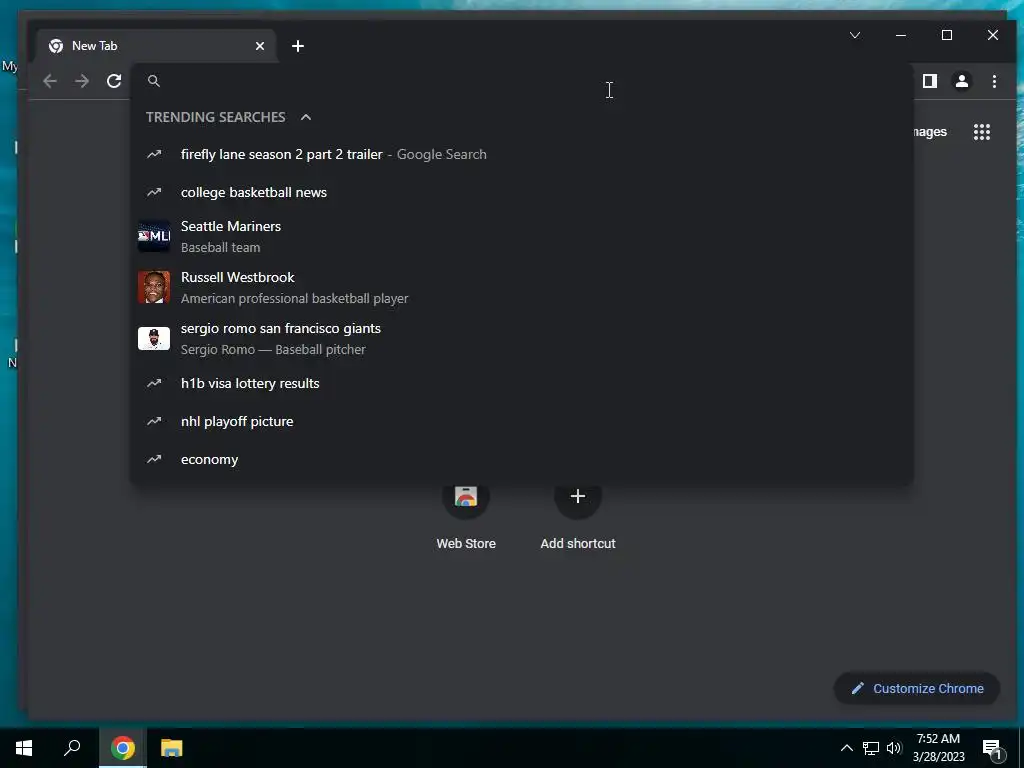Open the Web Store shortcut

click(466, 516)
